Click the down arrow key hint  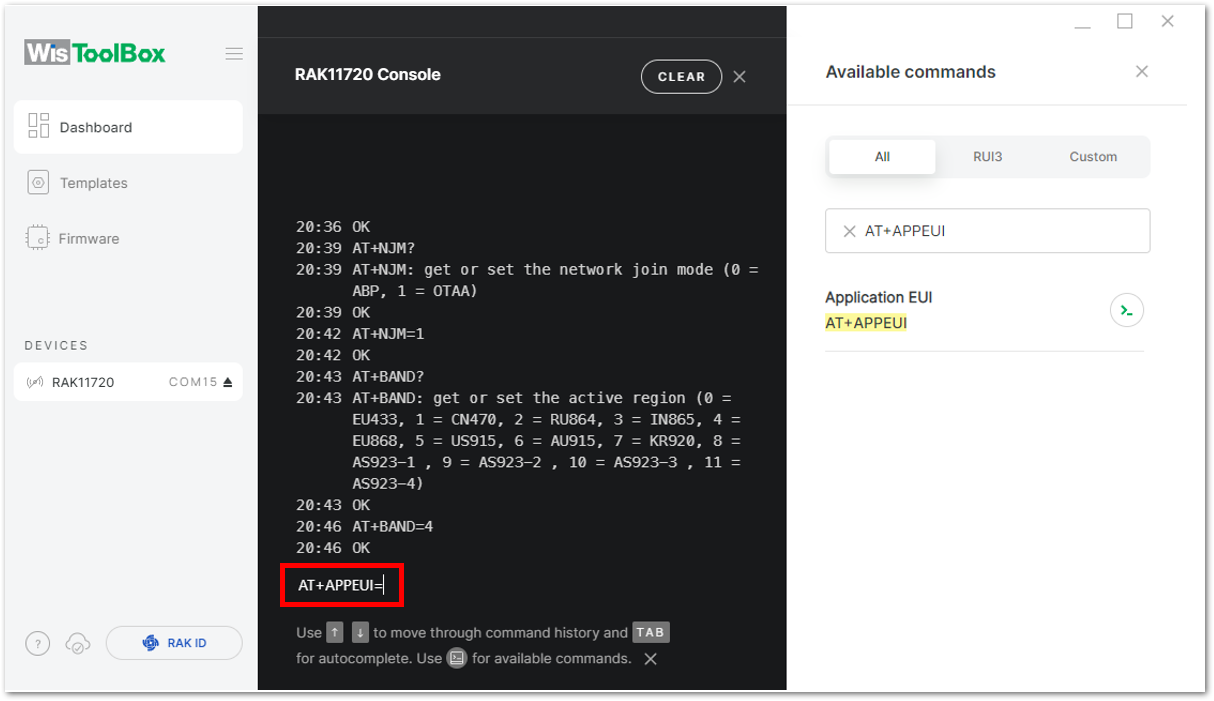(x=360, y=633)
